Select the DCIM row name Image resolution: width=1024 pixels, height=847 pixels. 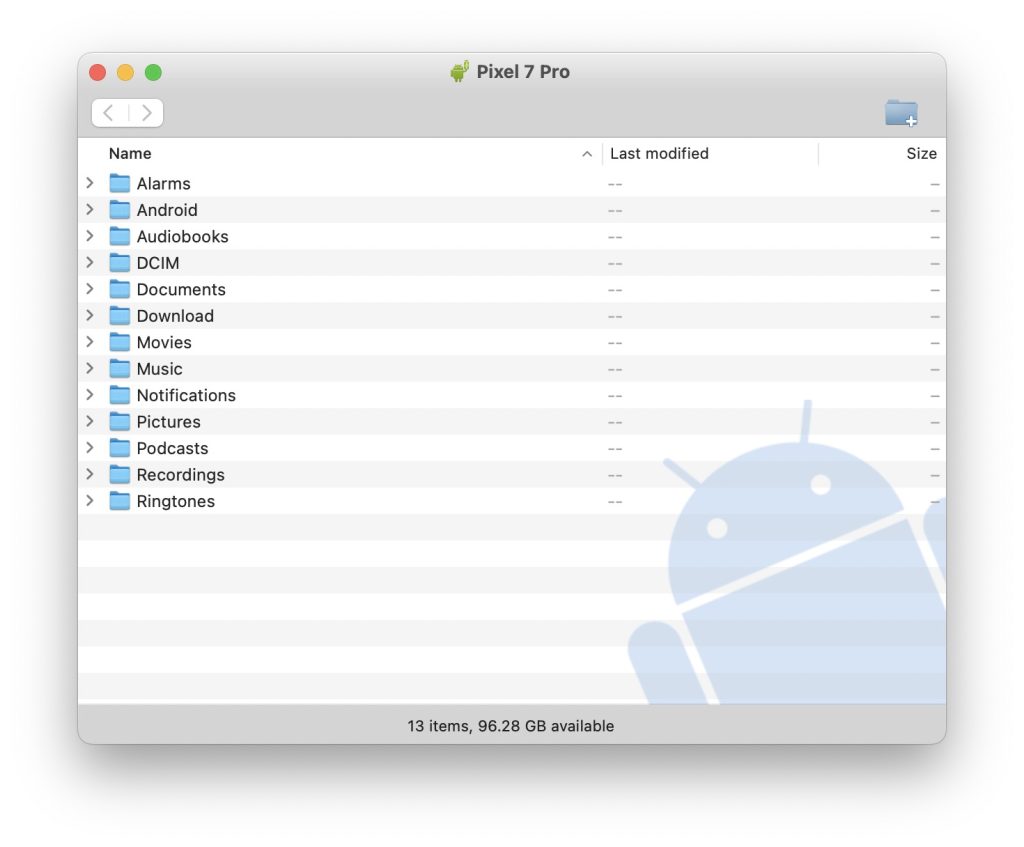click(x=157, y=263)
